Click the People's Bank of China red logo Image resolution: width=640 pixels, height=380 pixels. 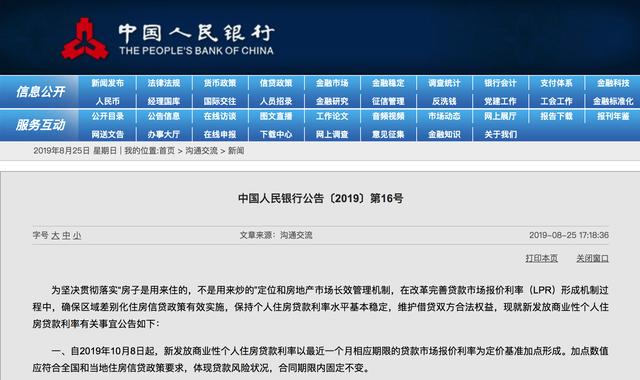(85, 39)
